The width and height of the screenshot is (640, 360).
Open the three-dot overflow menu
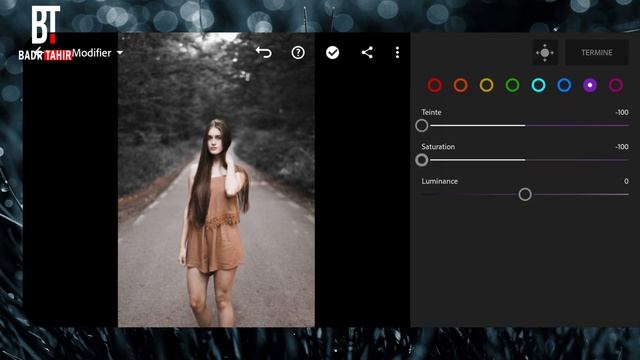tap(397, 53)
